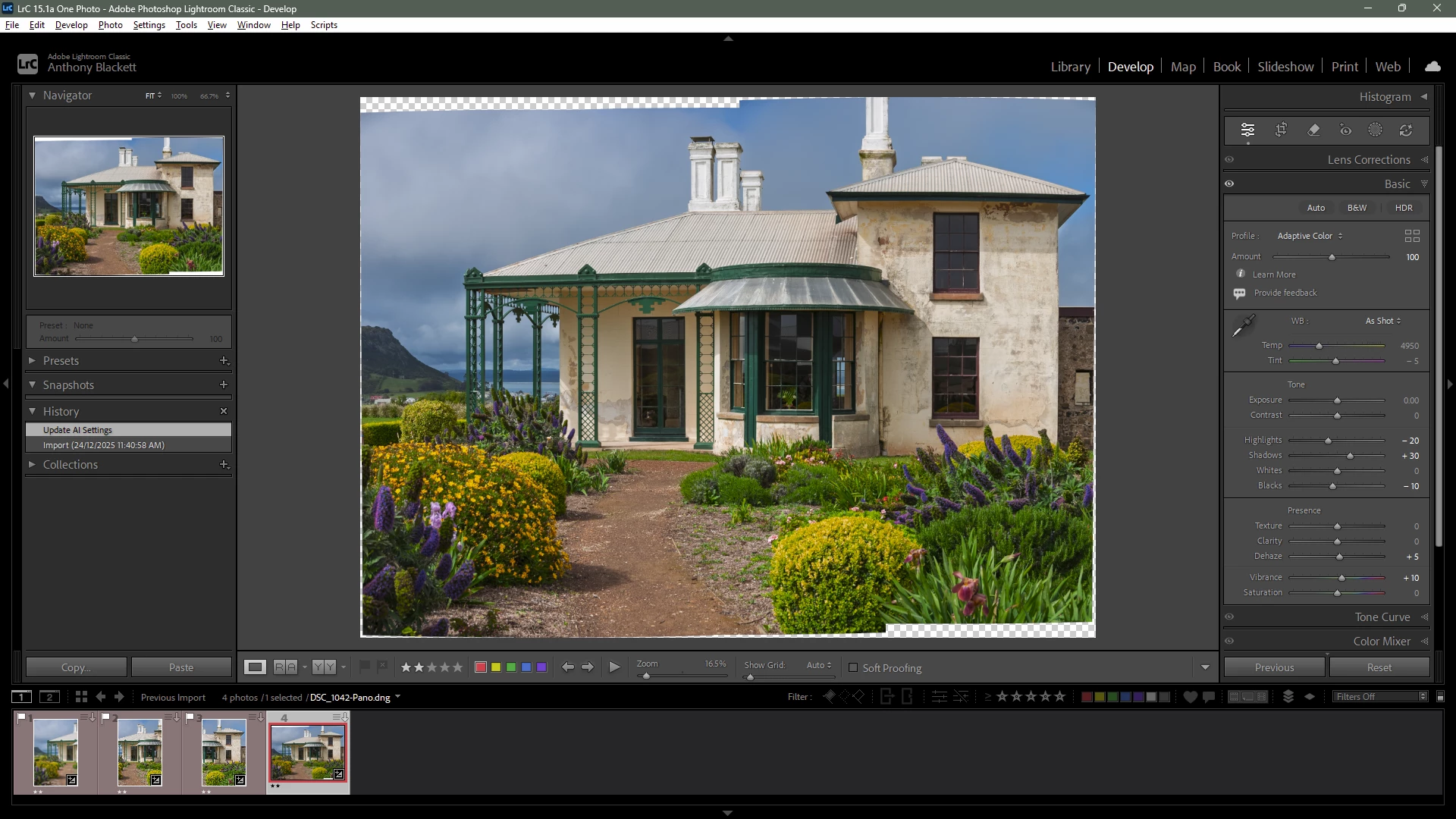
Task: Create a snapshot with plus icon
Action: click(224, 385)
